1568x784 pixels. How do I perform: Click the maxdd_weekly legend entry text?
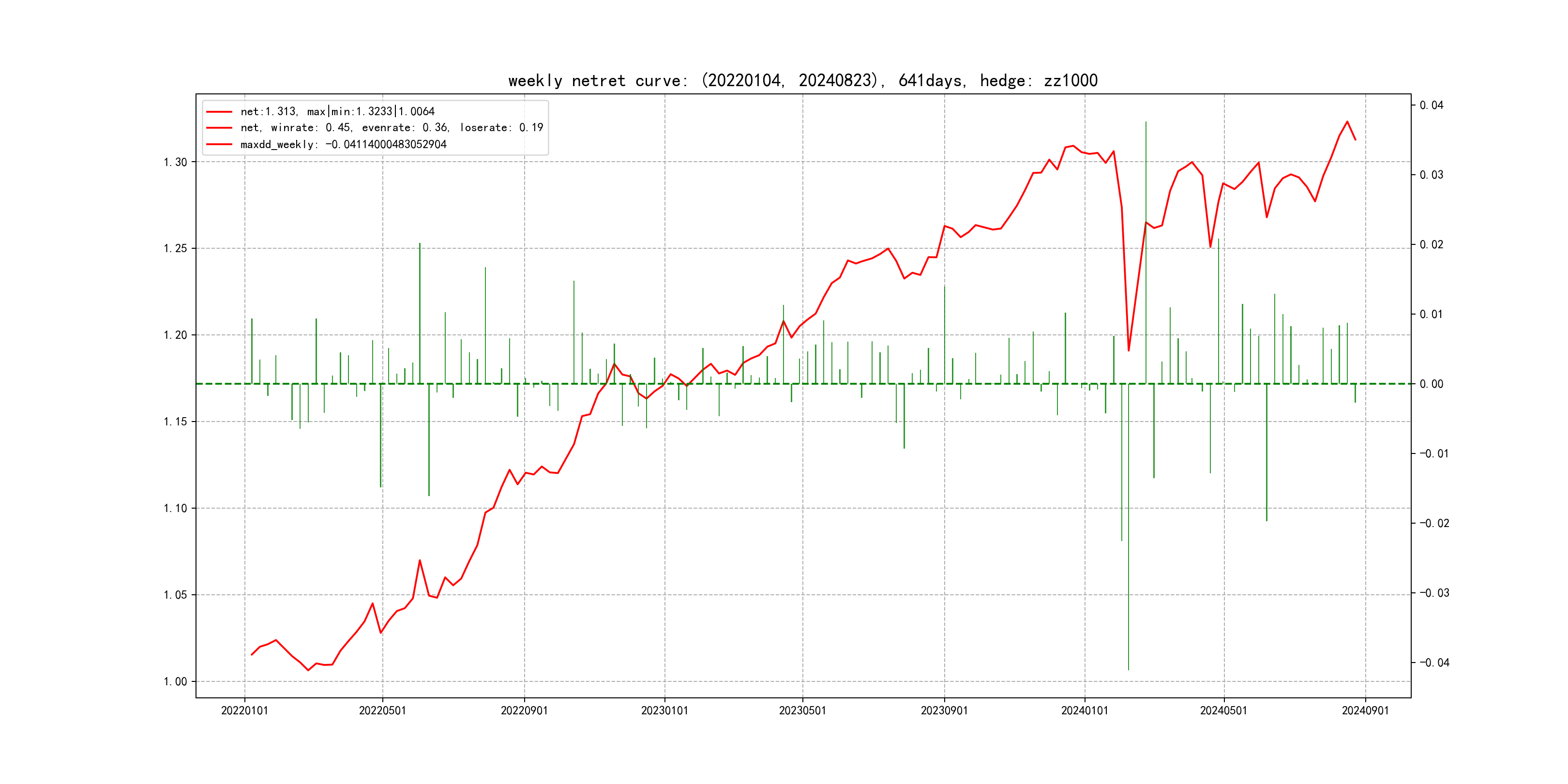343,144
